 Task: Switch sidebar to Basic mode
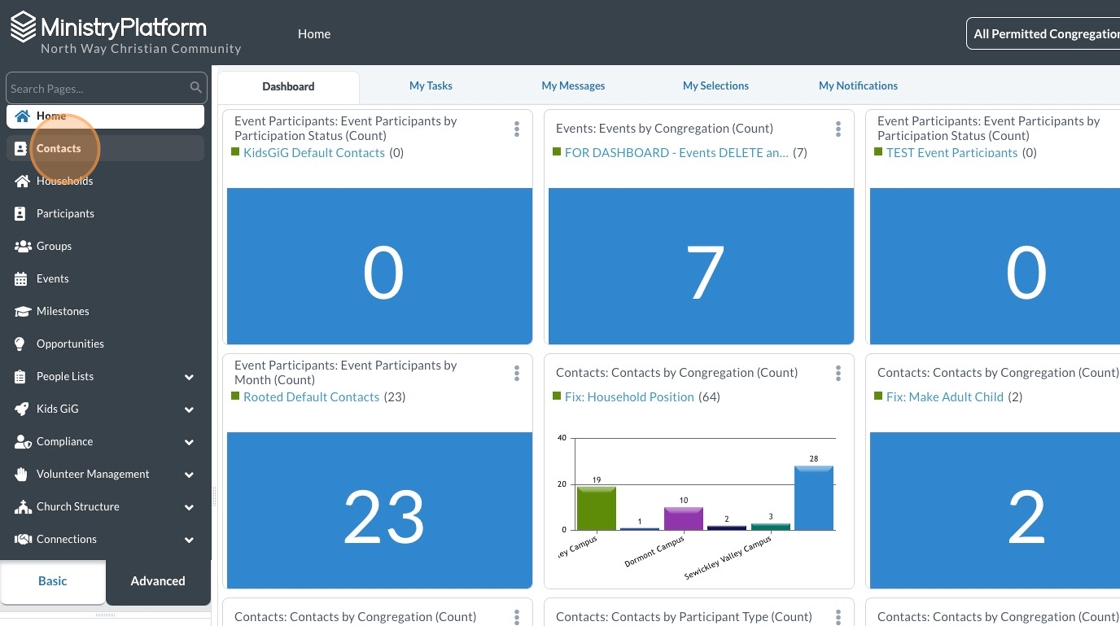53,581
